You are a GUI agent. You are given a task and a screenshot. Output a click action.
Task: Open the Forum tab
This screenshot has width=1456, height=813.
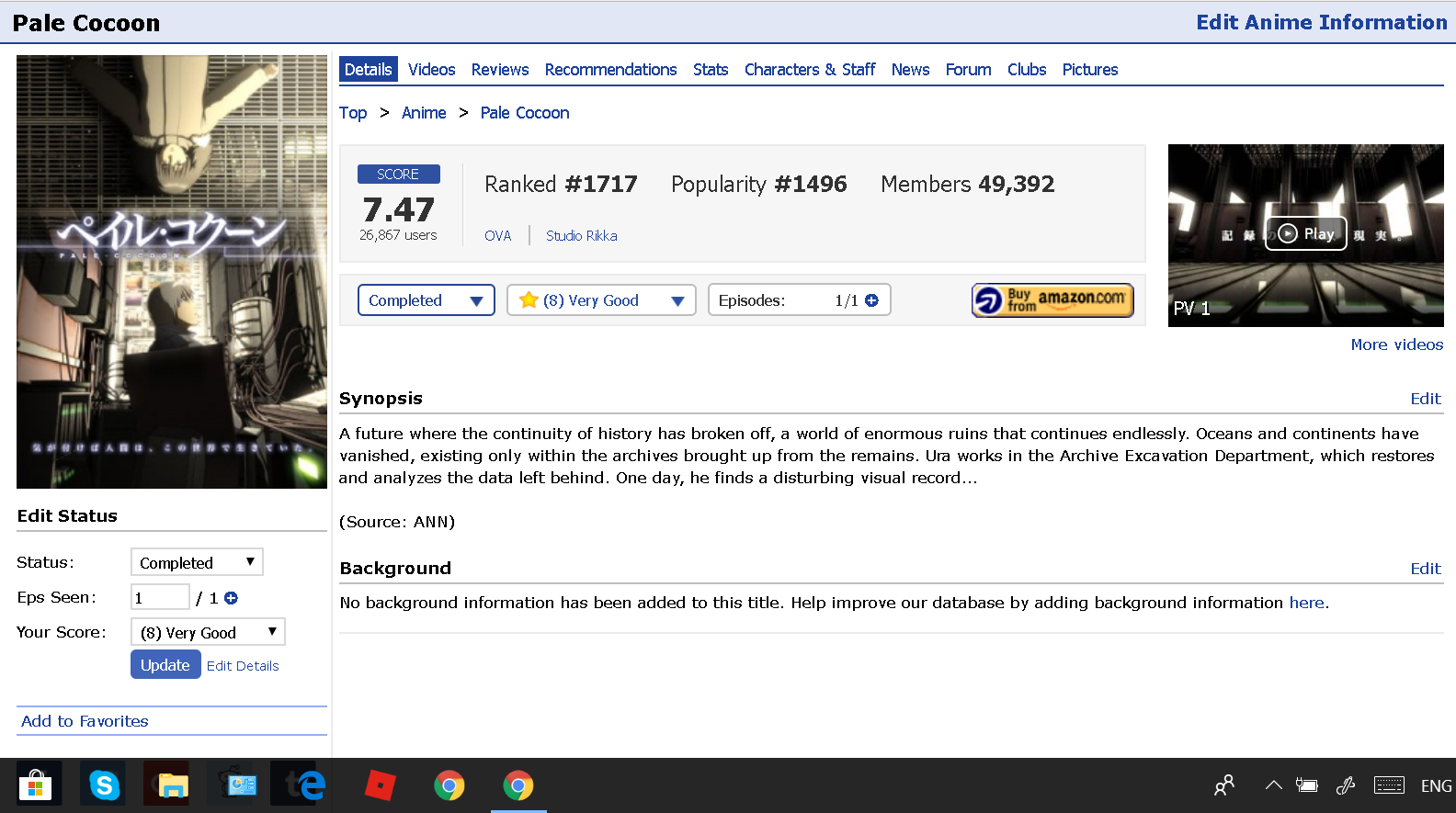(968, 69)
